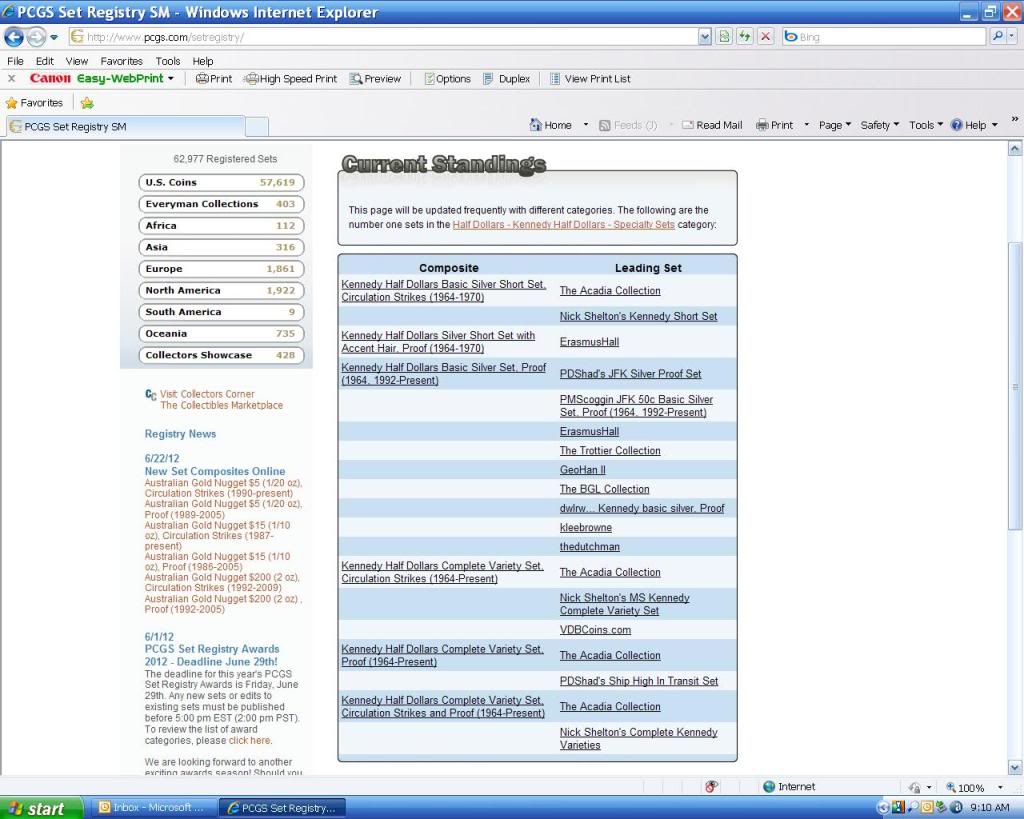Click Read Mail in the command bar
This screenshot has height=819, width=1024.
(712, 125)
